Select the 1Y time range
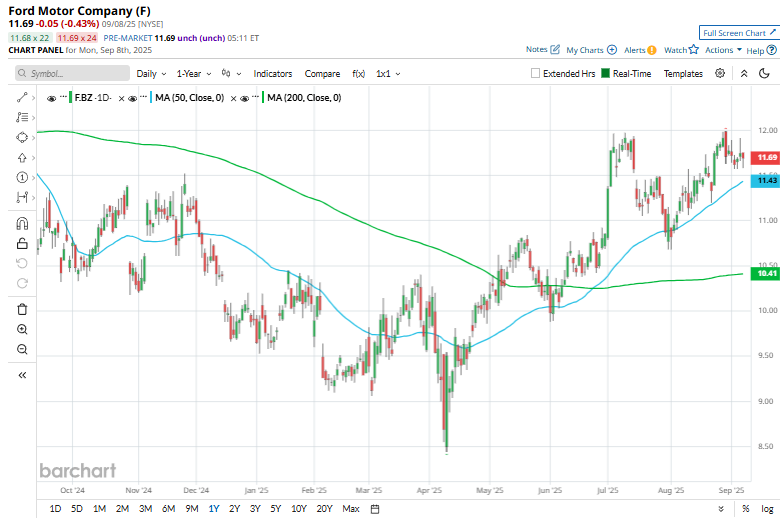The width and height of the screenshot is (780, 525). tap(214, 509)
